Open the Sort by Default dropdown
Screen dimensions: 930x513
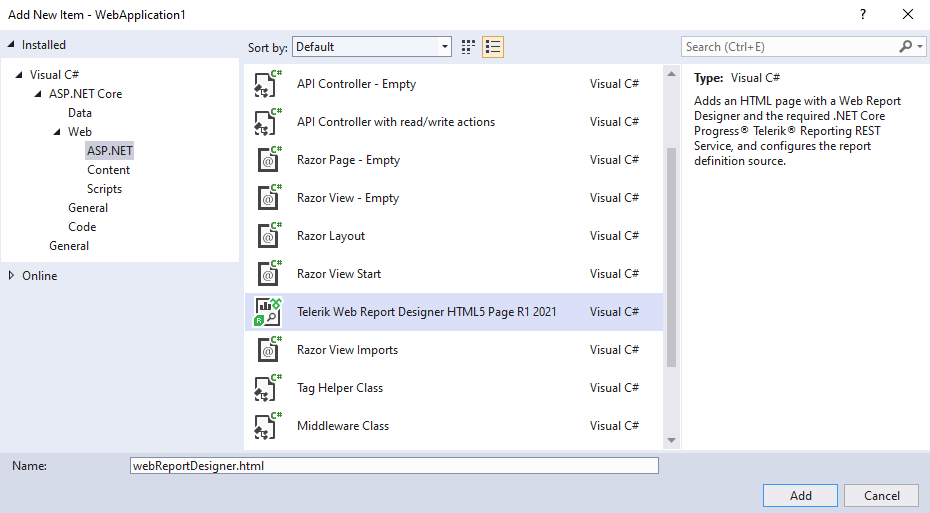pos(372,47)
